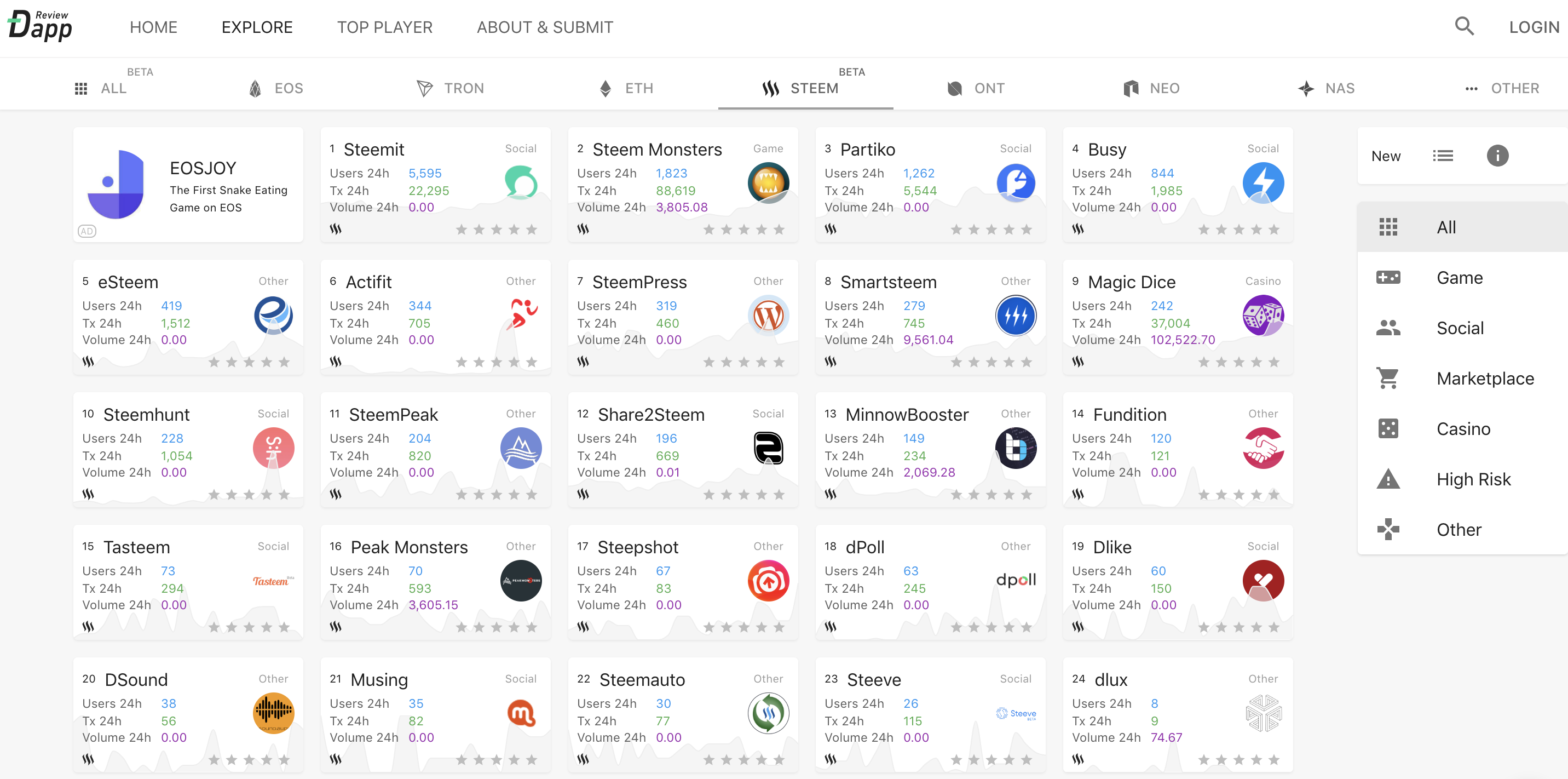The width and height of the screenshot is (1568, 779).
Task: Click the Dapp Review logo
Action: coord(39,26)
